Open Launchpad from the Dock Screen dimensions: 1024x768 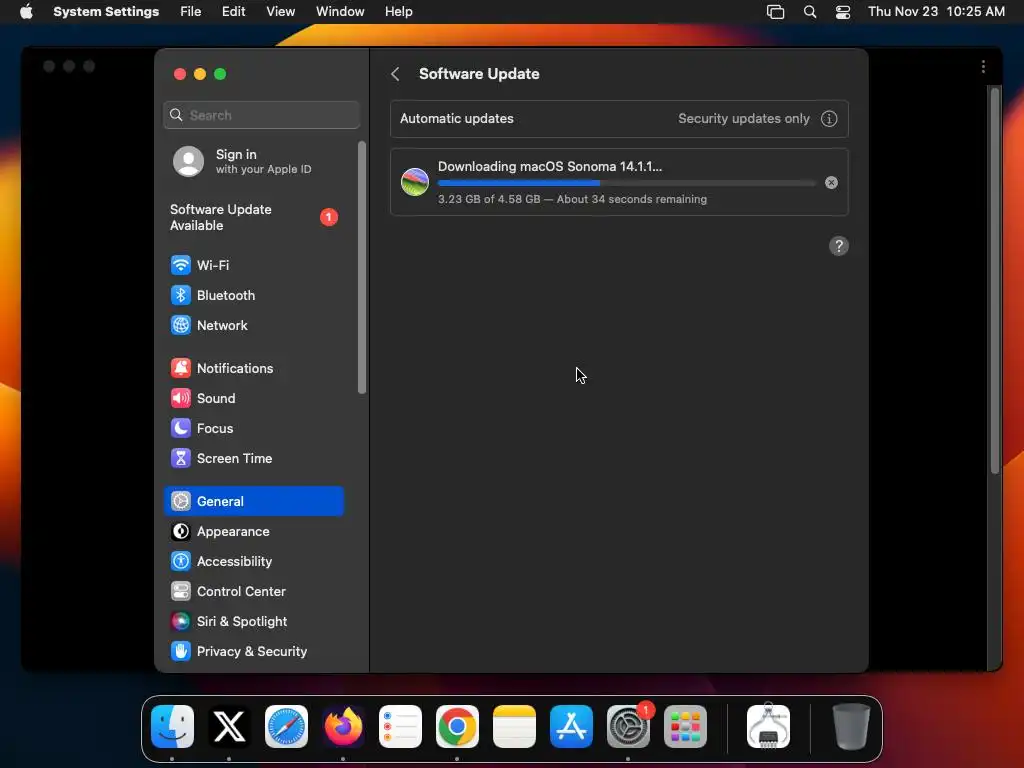pyautogui.click(x=685, y=726)
